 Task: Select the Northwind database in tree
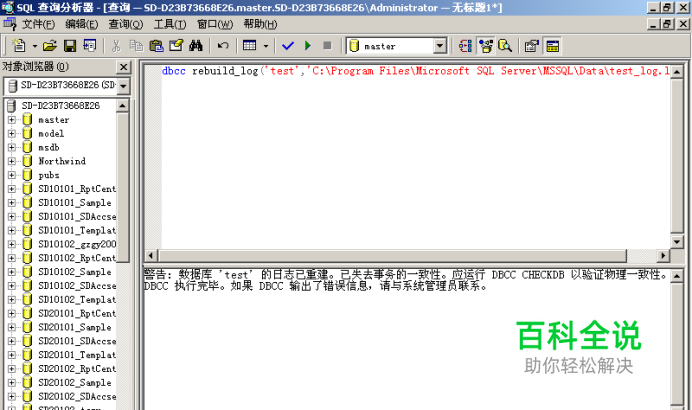point(62,161)
